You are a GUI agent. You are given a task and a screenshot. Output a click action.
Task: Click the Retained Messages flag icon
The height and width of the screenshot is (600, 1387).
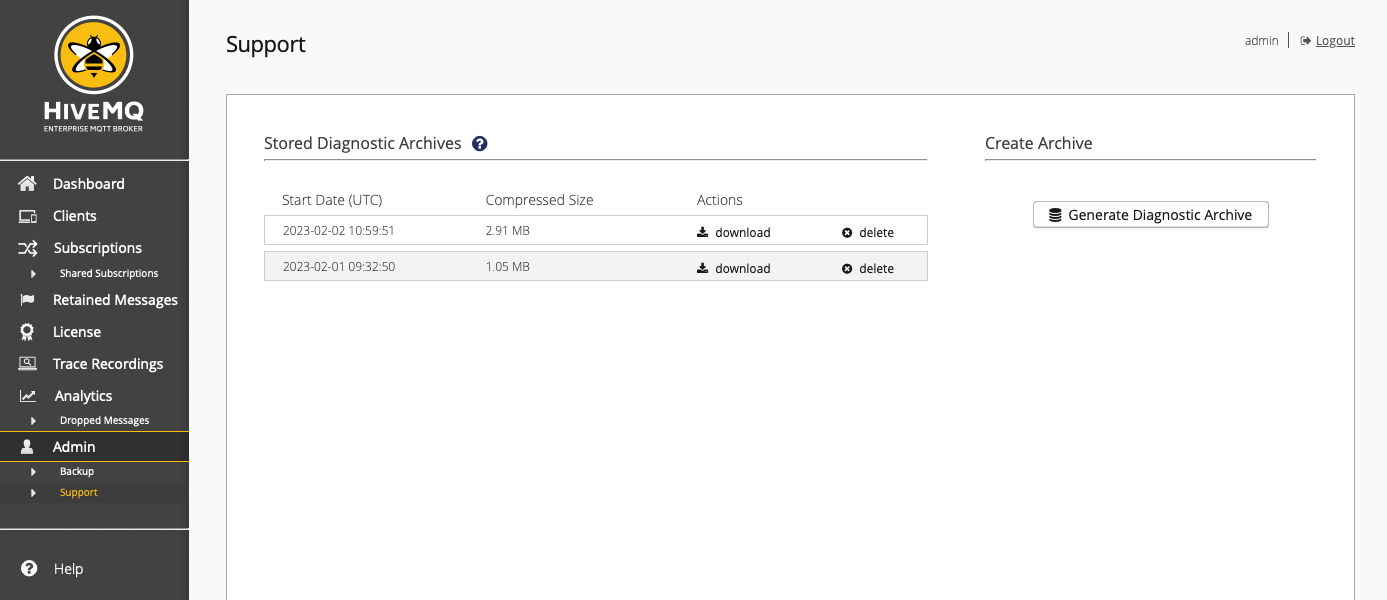point(28,300)
